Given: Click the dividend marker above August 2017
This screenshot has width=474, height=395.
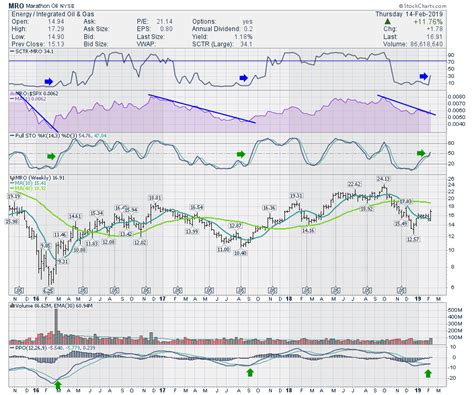Looking at the screenshot, I should click(x=241, y=290).
